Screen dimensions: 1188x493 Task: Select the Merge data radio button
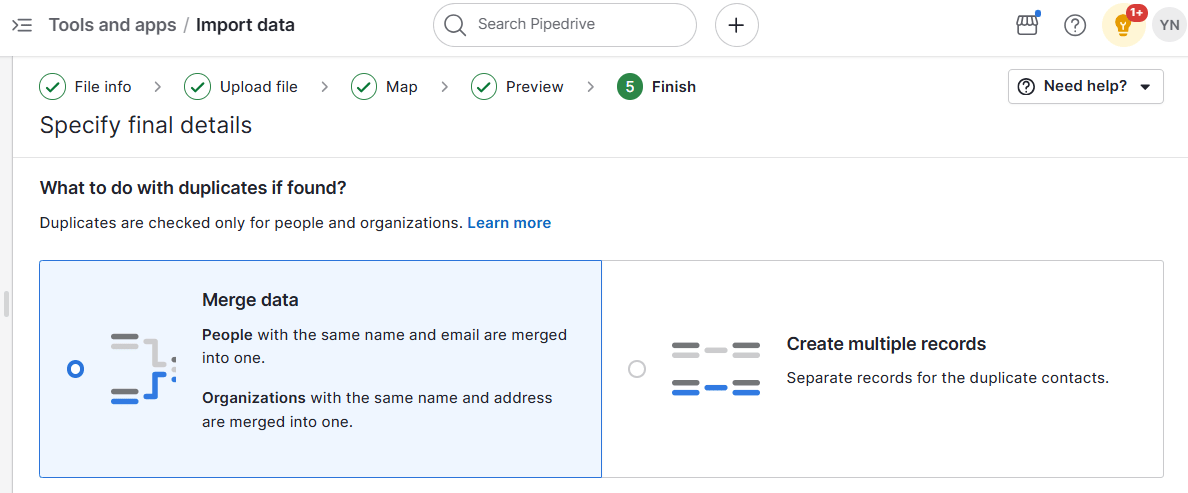[x=75, y=369]
